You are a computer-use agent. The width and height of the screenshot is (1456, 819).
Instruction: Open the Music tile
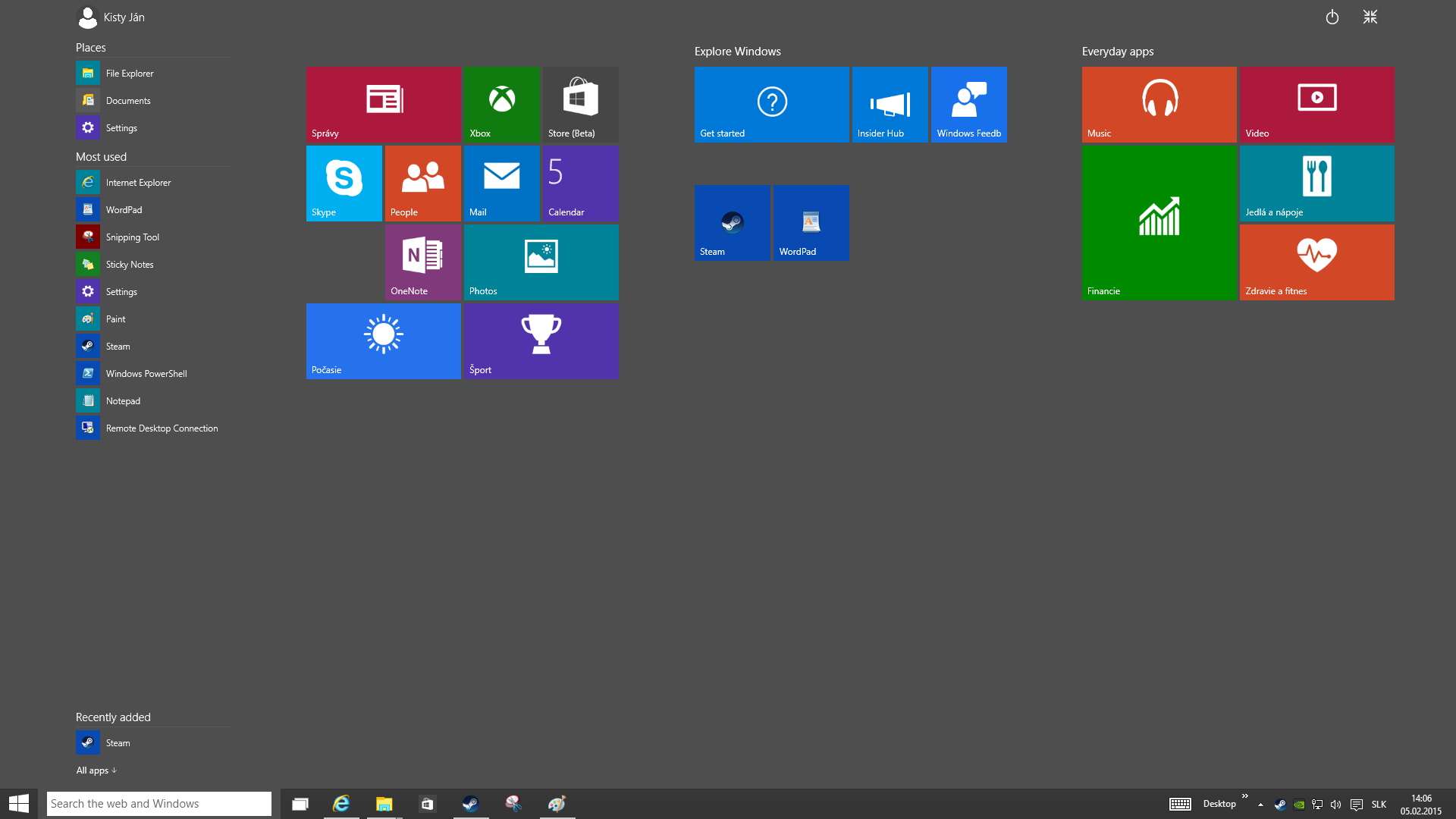[1159, 105]
